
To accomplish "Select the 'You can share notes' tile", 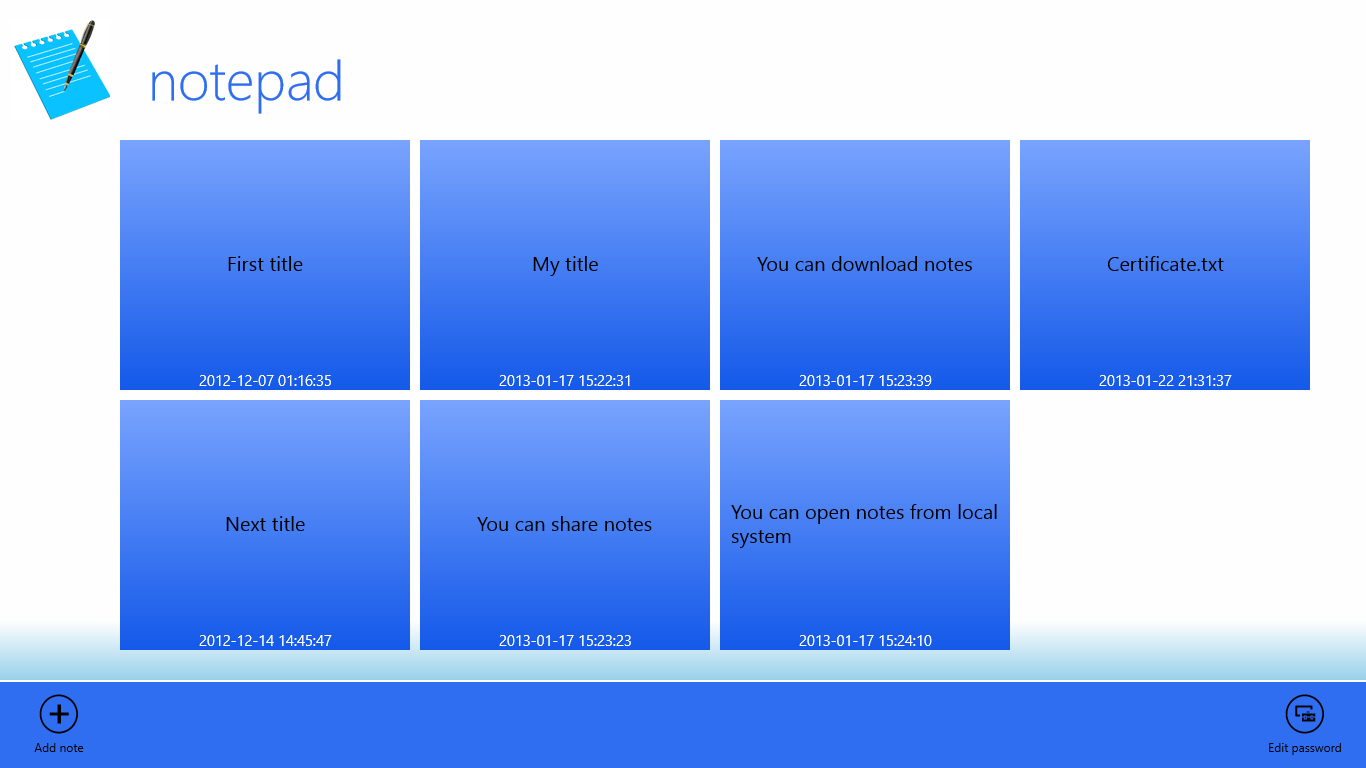I will click(565, 525).
